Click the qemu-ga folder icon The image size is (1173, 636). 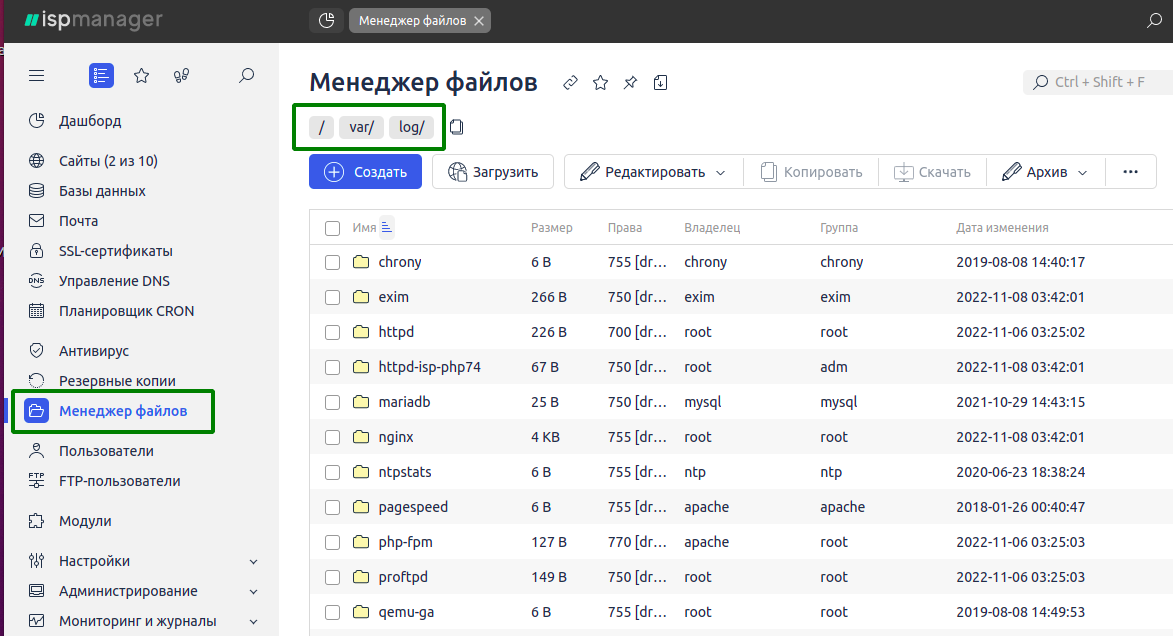pyautogui.click(x=361, y=612)
